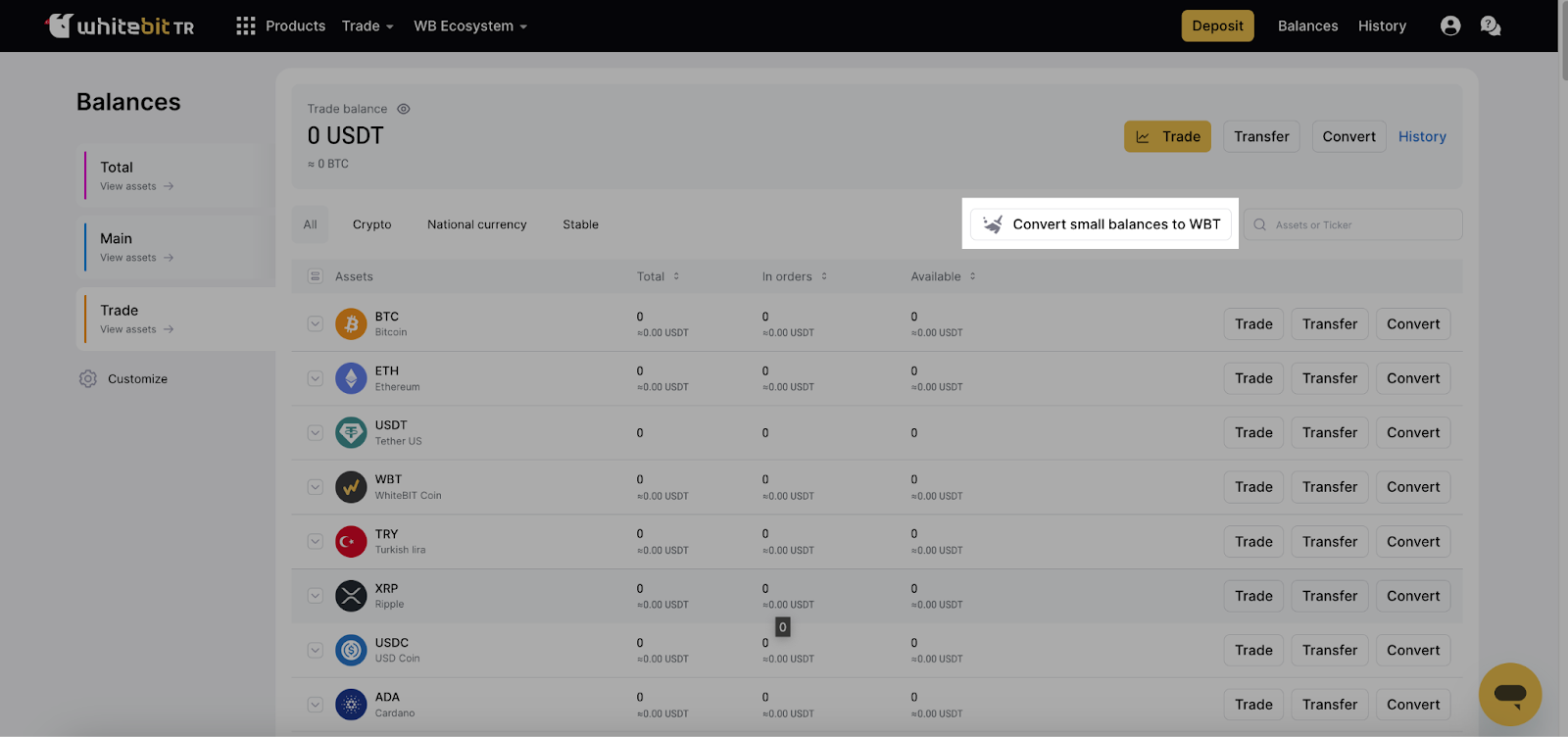Click Convert button in USDT row

(1413, 432)
